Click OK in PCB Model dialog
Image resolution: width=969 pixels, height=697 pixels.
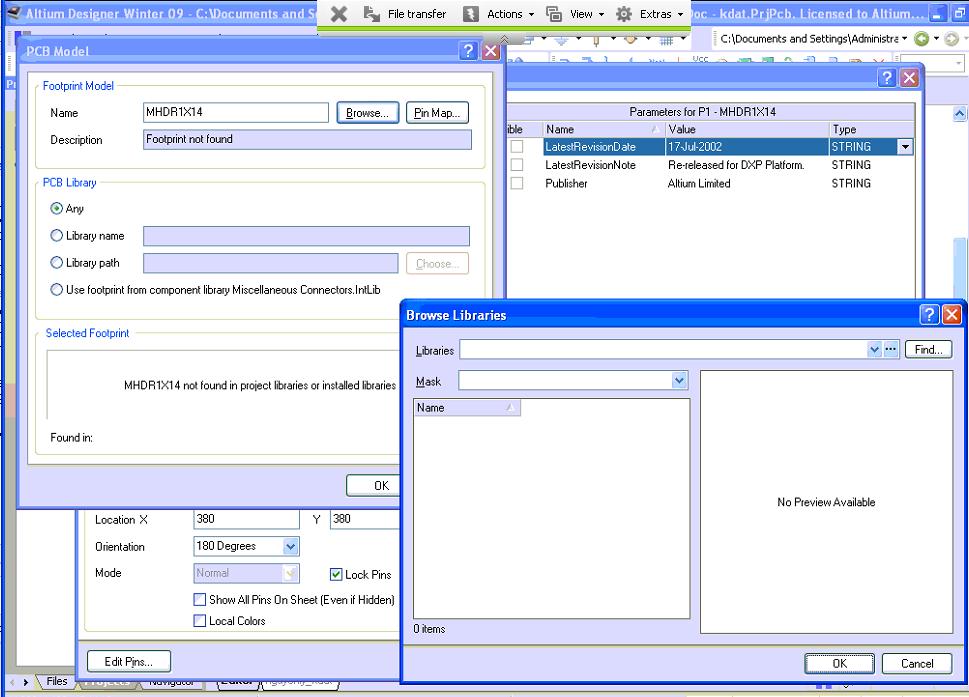tap(373, 486)
